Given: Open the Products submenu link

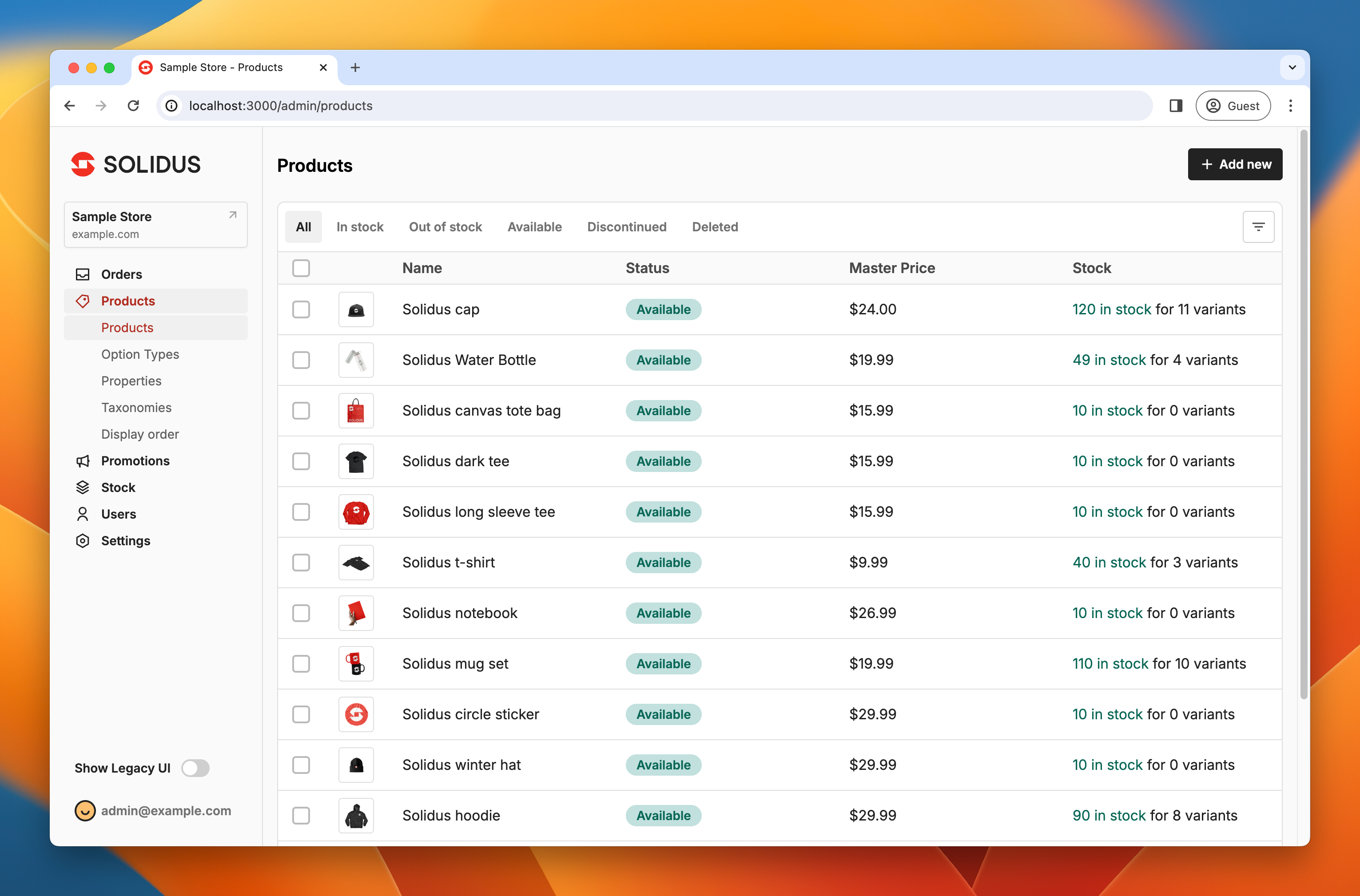Looking at the screenshot, I should coord(155,328).
